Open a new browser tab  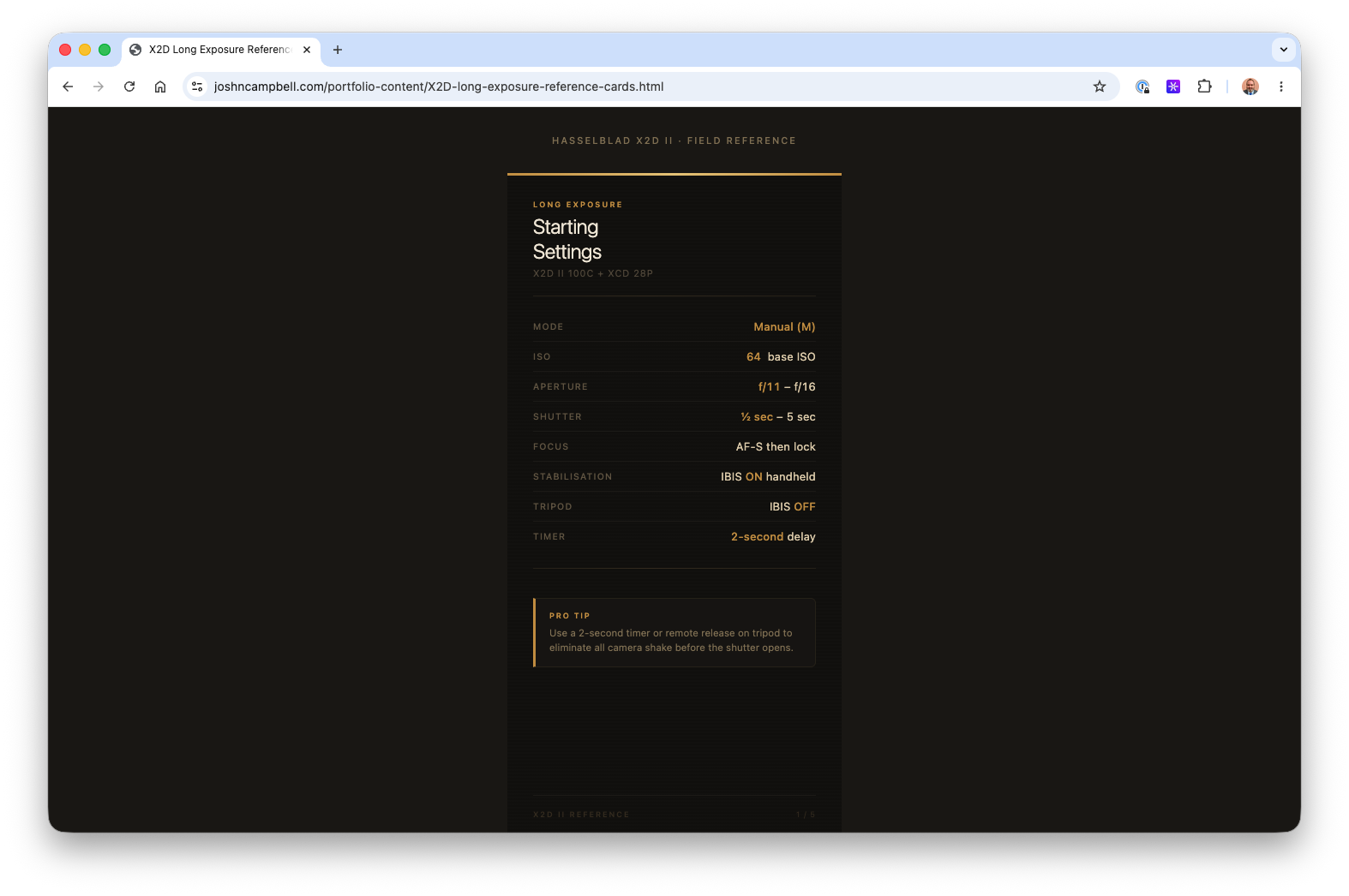pos(338,50)
